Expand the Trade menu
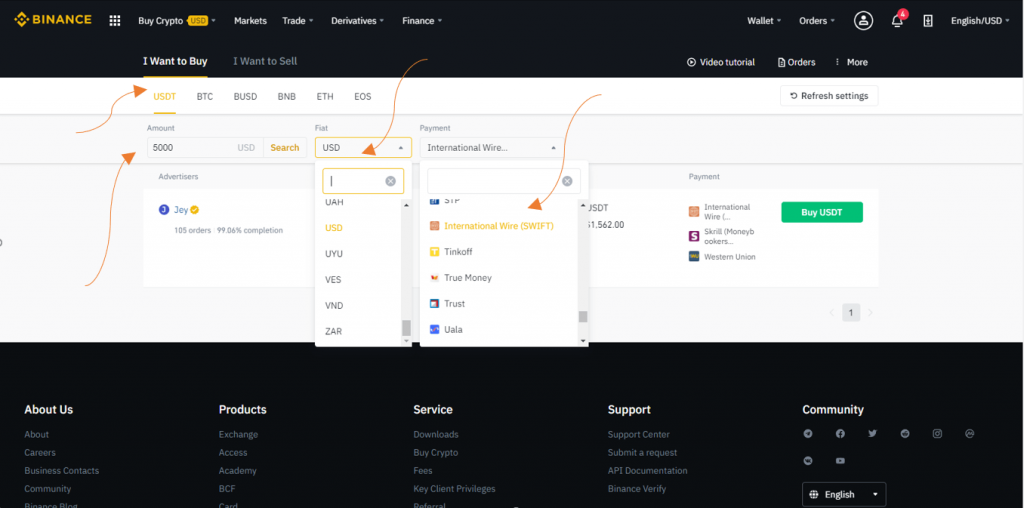This screenshot has width=1024, height=508. (298, 21)
